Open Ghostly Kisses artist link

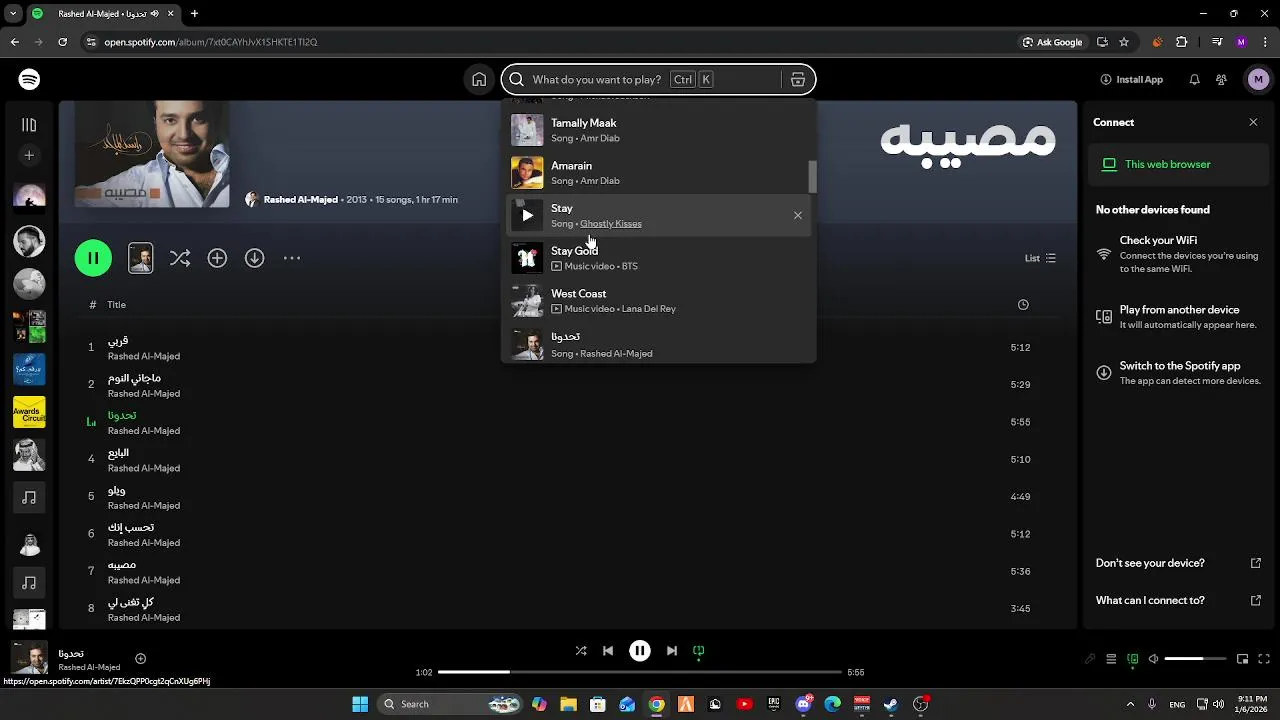[611, 224]
